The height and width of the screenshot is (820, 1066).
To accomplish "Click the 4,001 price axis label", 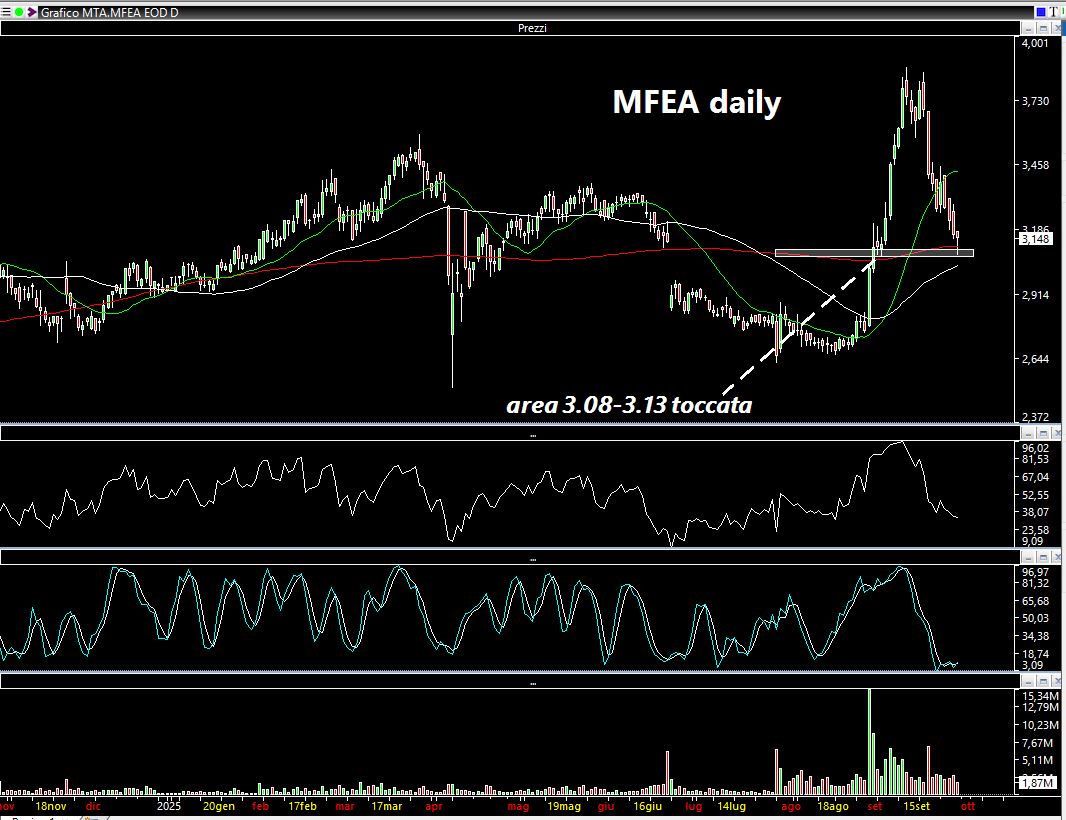I will [1035, 43].
